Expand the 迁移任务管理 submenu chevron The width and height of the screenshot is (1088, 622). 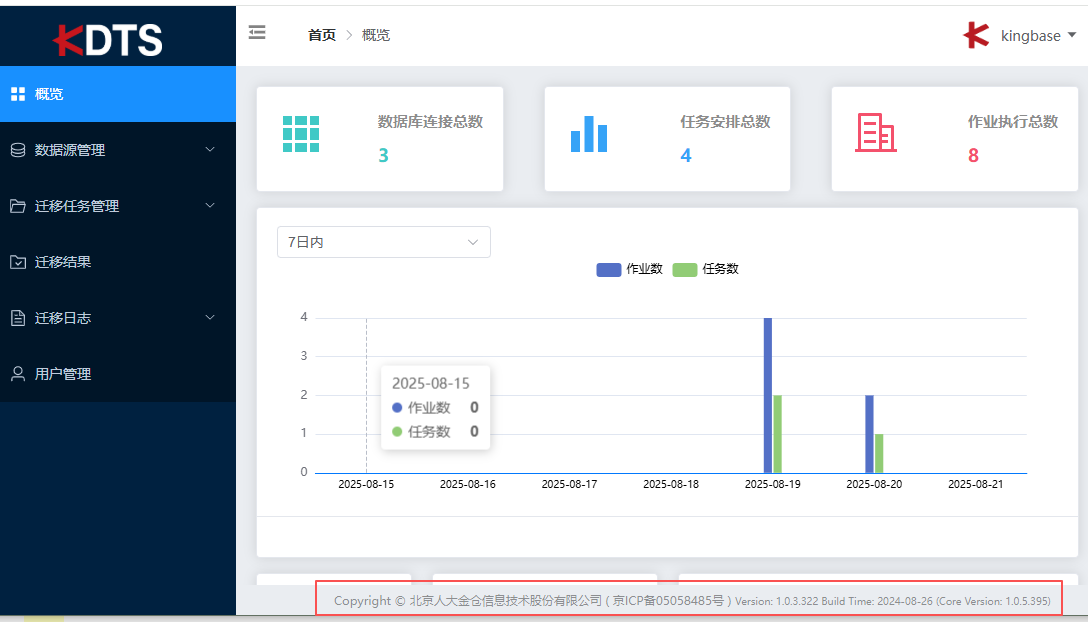point(209,206)
